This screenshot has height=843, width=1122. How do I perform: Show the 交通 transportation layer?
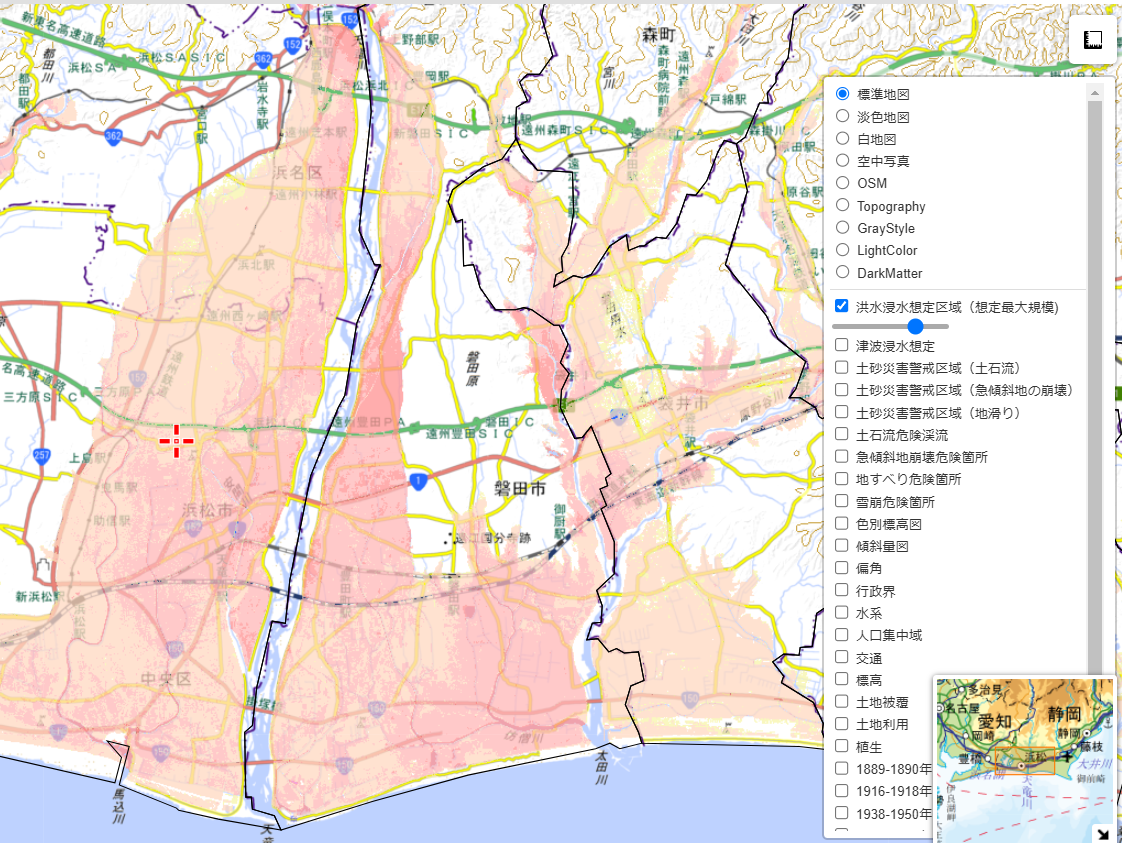pyautogui.click(x=841, y=656)
